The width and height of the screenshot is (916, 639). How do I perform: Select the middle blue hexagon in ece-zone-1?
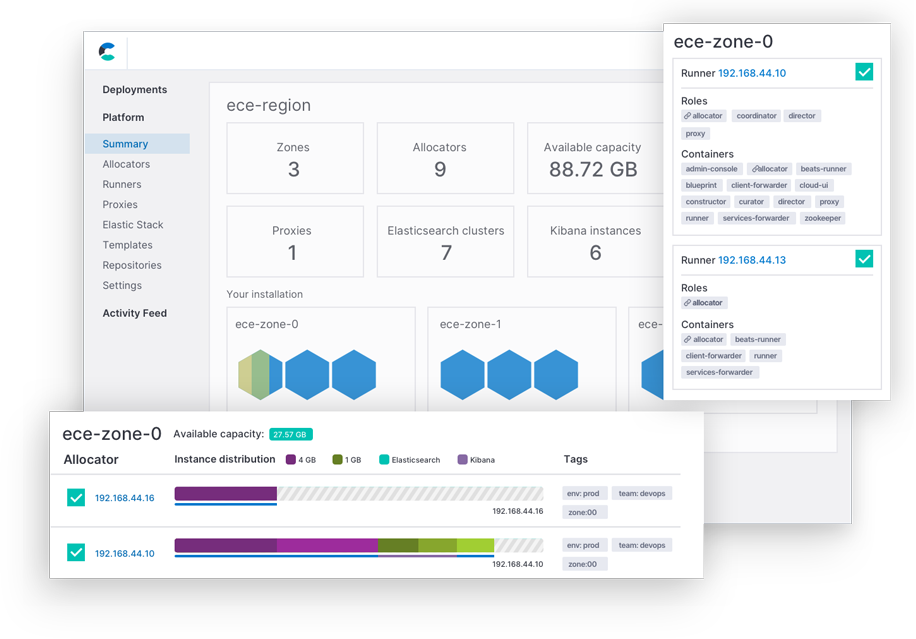(509, 375)
